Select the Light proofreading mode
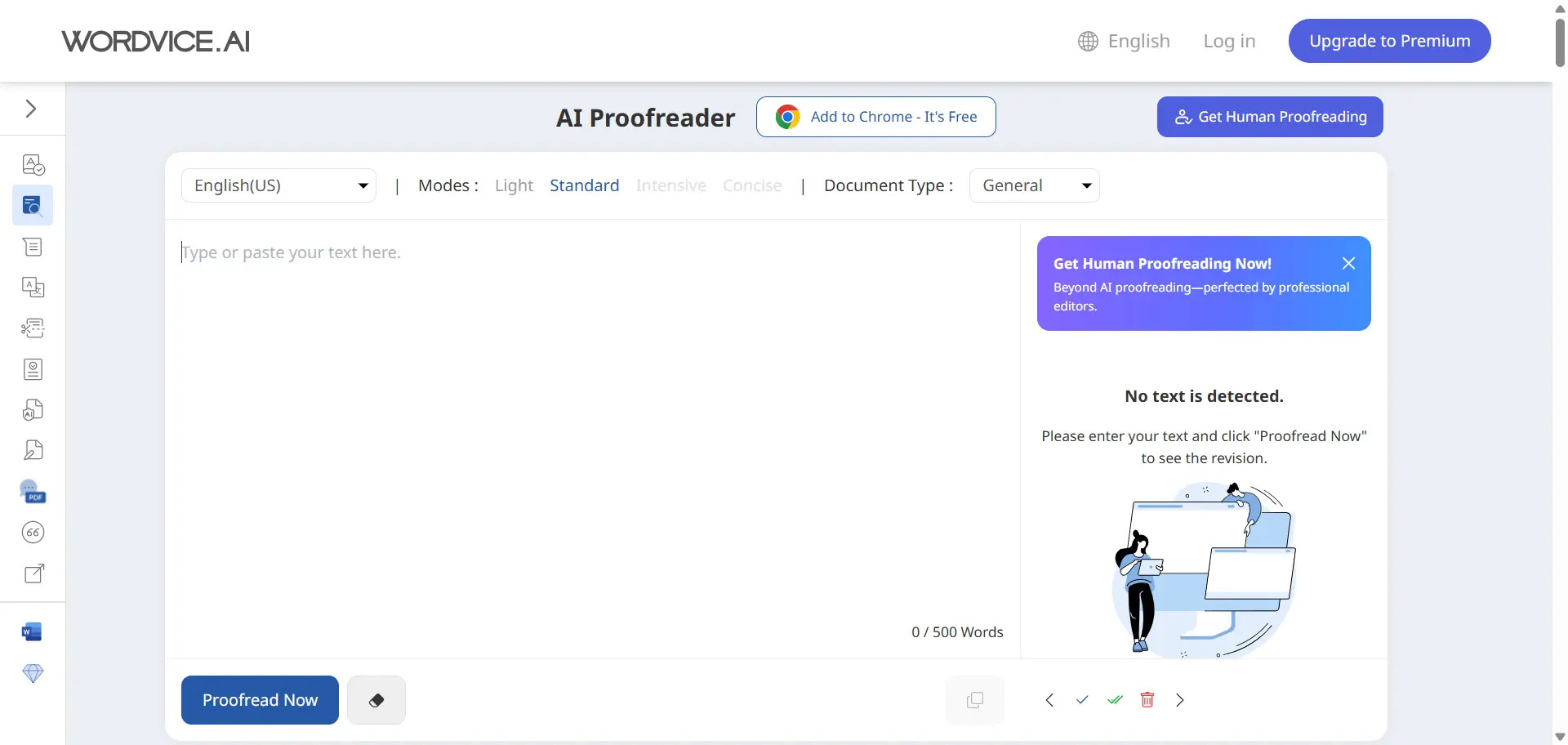 tap(514, 185)
